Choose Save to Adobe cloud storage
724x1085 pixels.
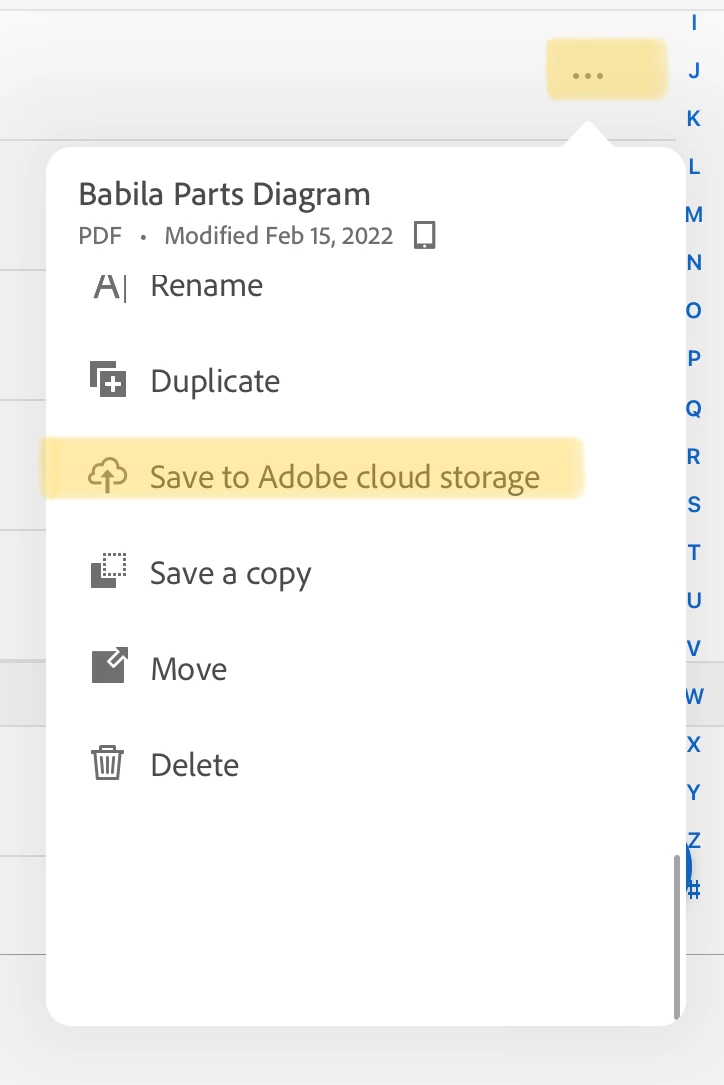pyautogui.click(x=344, y=477)
